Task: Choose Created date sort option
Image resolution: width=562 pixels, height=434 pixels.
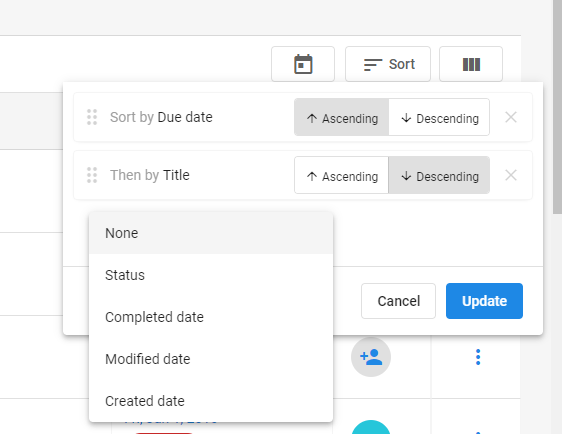Action: pos(211,401)
